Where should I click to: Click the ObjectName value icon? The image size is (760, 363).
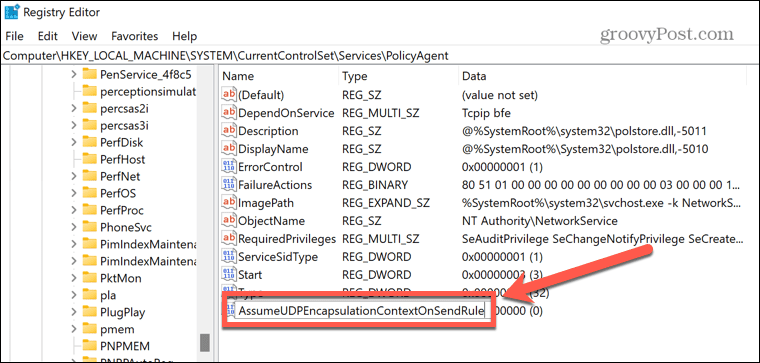(228, 221)
